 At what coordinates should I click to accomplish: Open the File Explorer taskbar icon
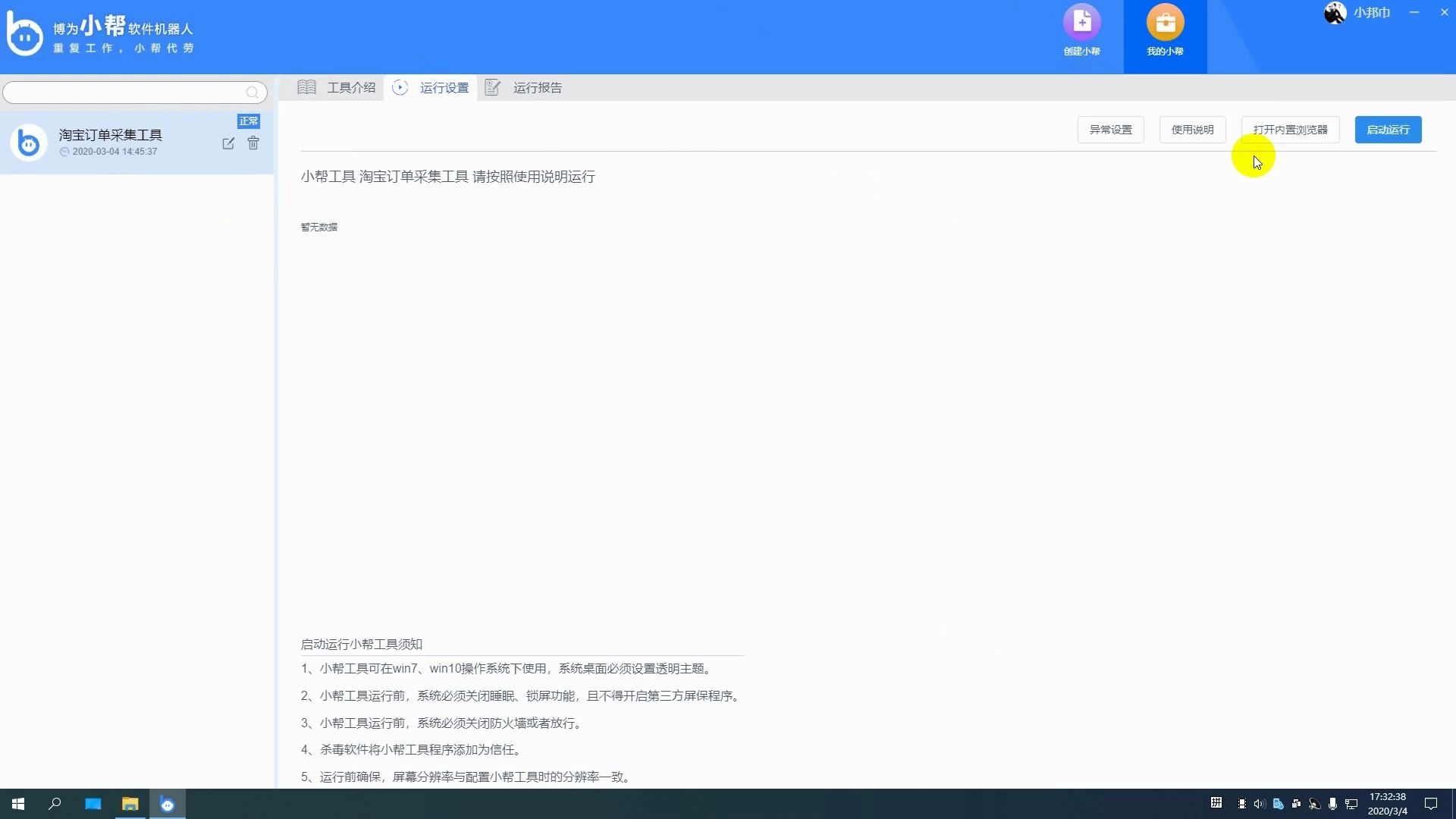[x=130, y=804]
